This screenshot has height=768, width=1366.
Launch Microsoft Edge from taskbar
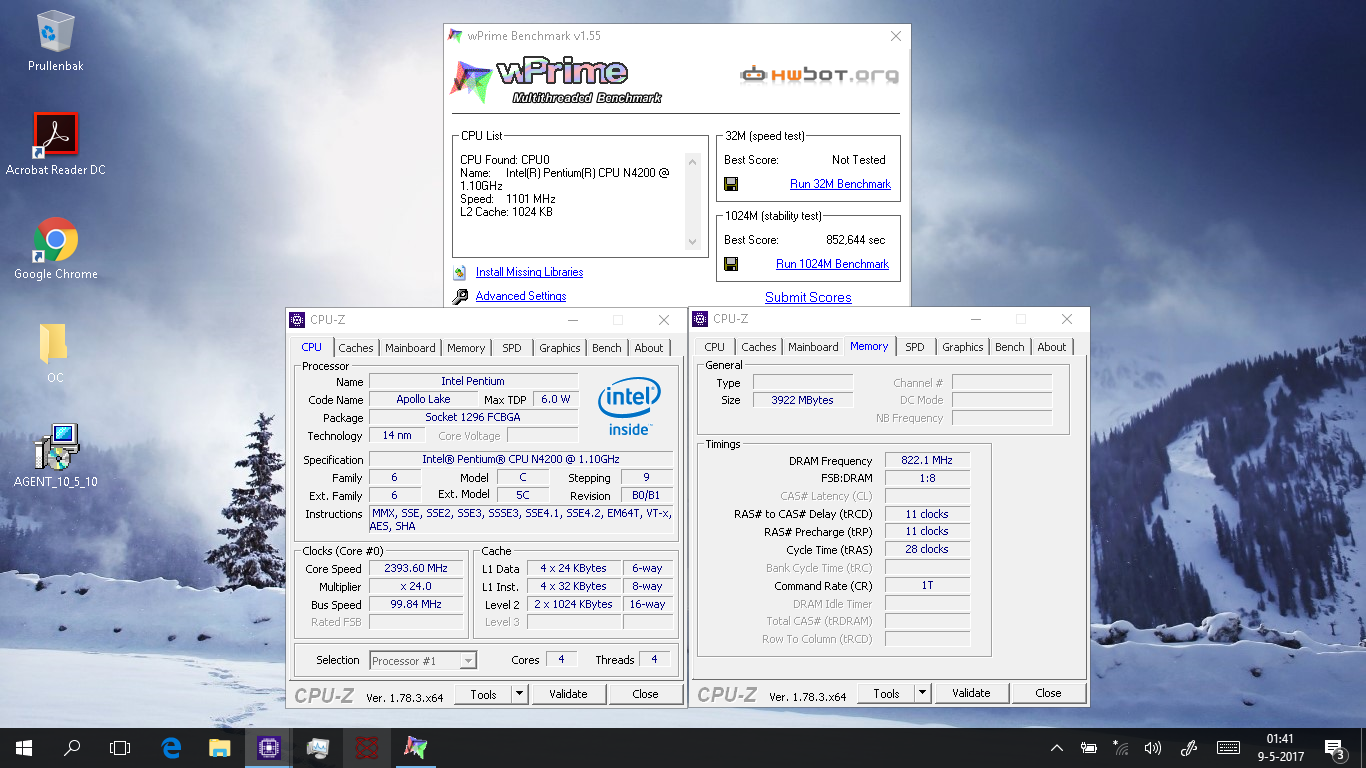click(x=171, y=747)
